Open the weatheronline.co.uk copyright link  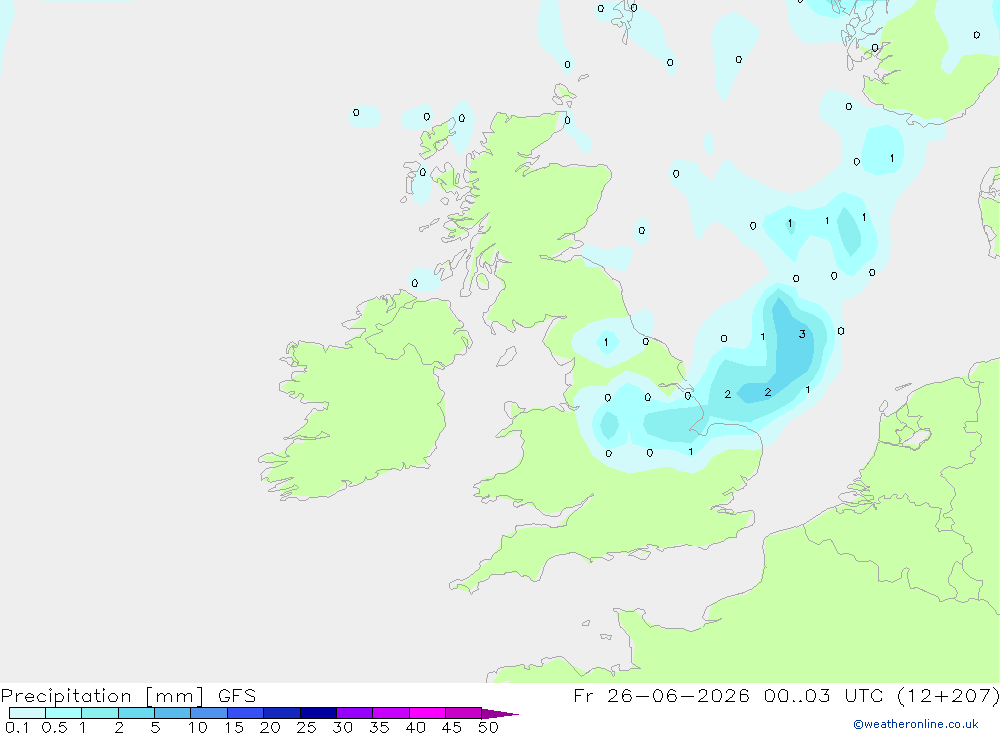tap(915, 724)
